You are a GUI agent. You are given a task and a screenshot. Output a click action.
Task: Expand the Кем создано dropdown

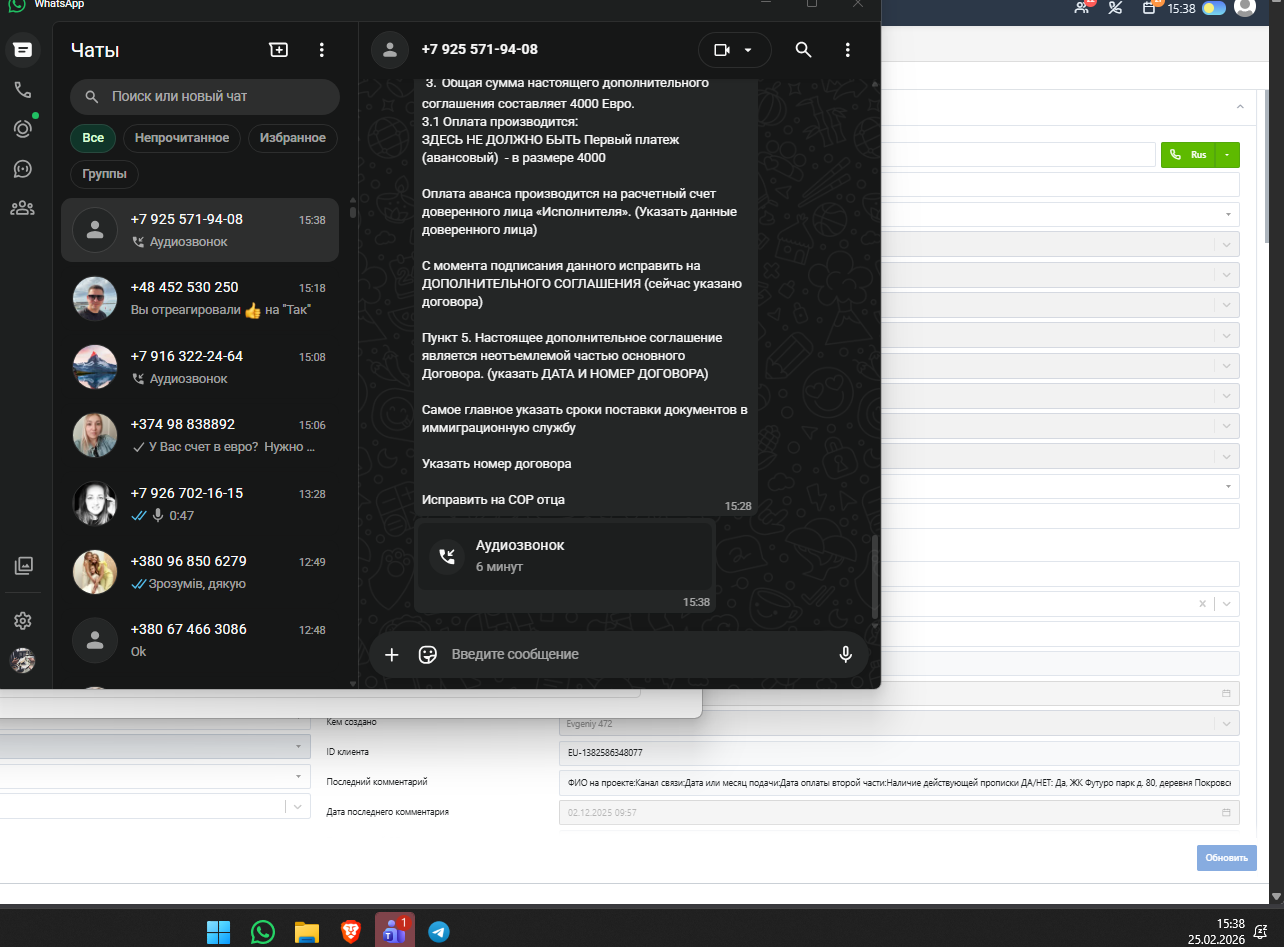1227,723
